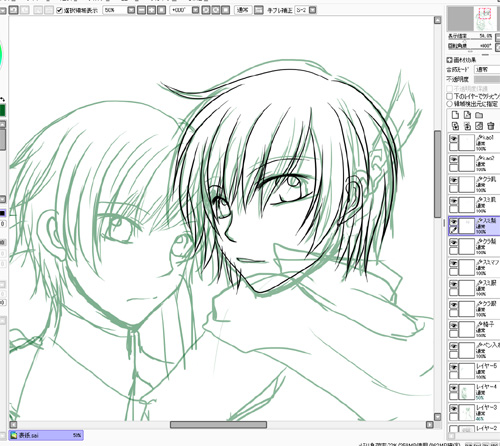This screenshot has height=446, width=500.
Task: Open the 合成モード blend mode combo box
Action: click(487, 69)
